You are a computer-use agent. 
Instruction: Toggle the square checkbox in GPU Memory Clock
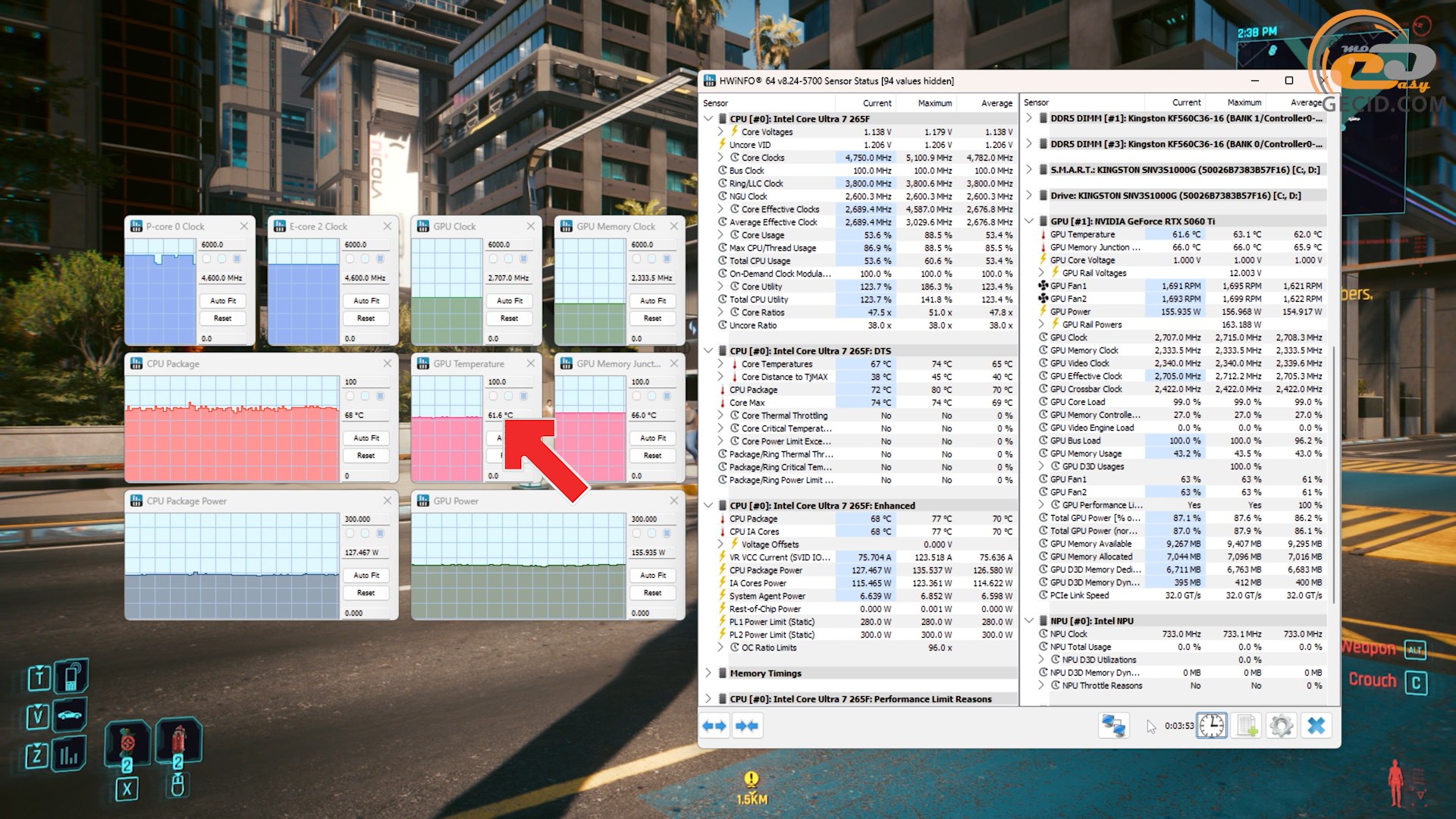(x=667, y=259)
